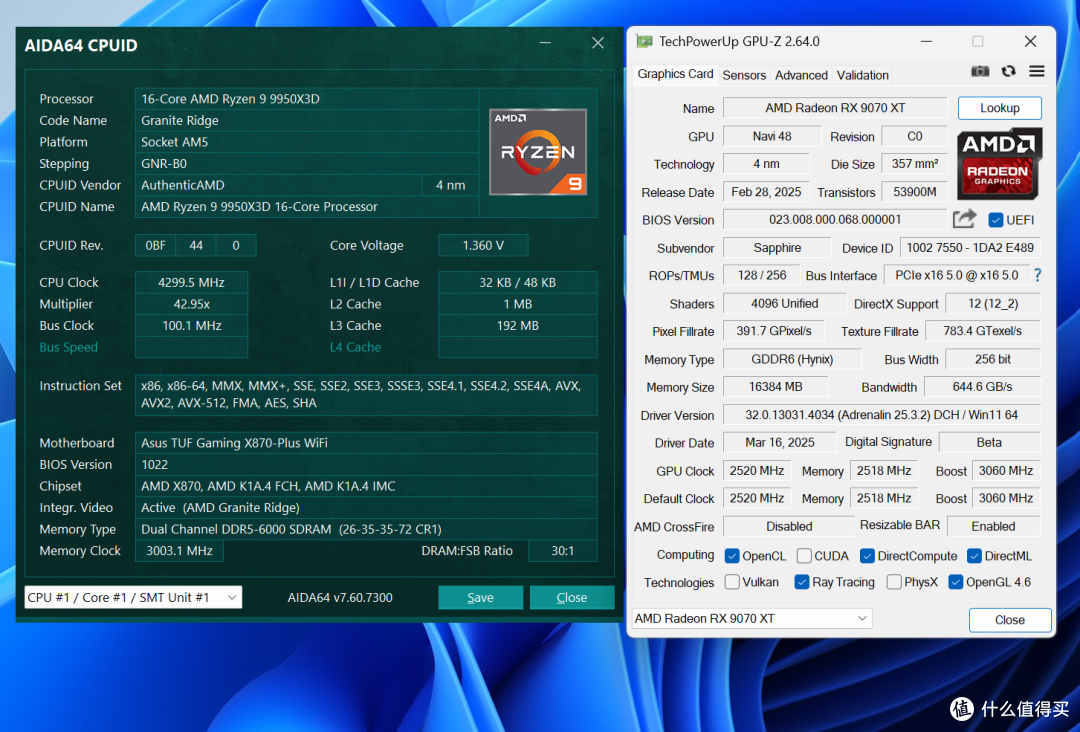Click the BIOS Version field 023.008.000.068.000001
The image size is (1080, 732).
tap(835, 219)
